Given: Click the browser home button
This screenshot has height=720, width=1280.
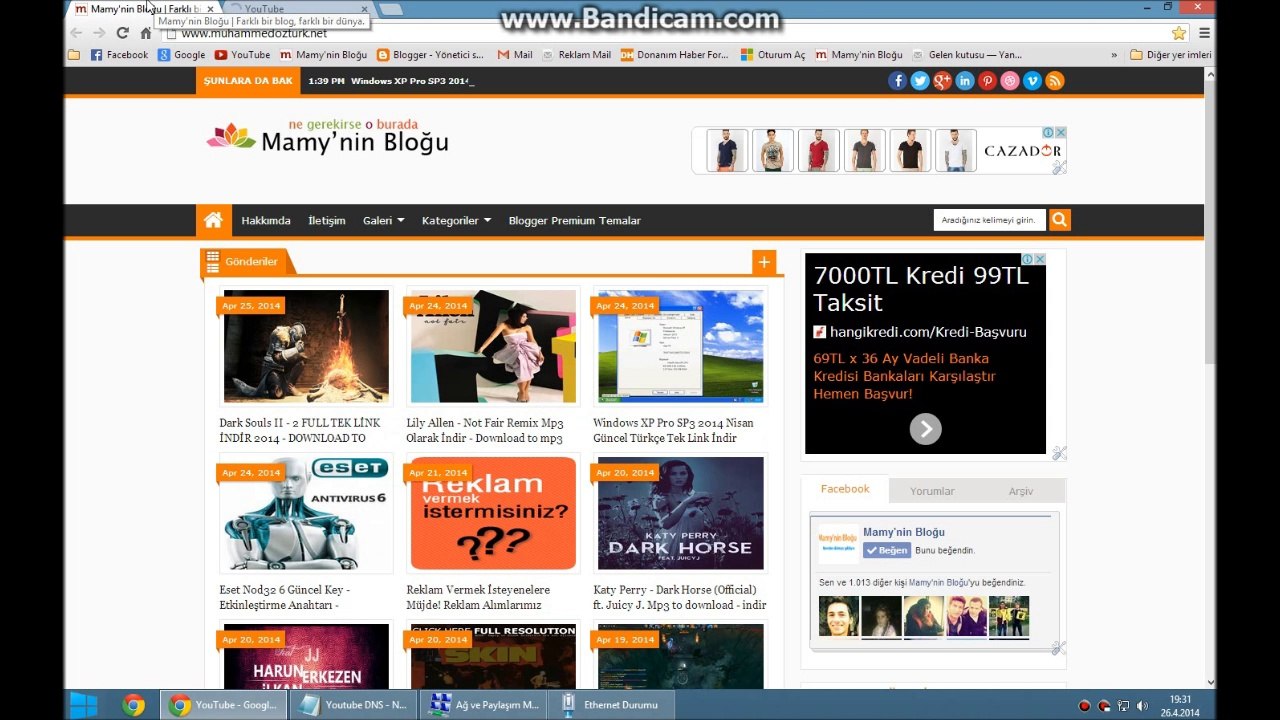Looking at the screenshot, I should [x=146, y=33].
